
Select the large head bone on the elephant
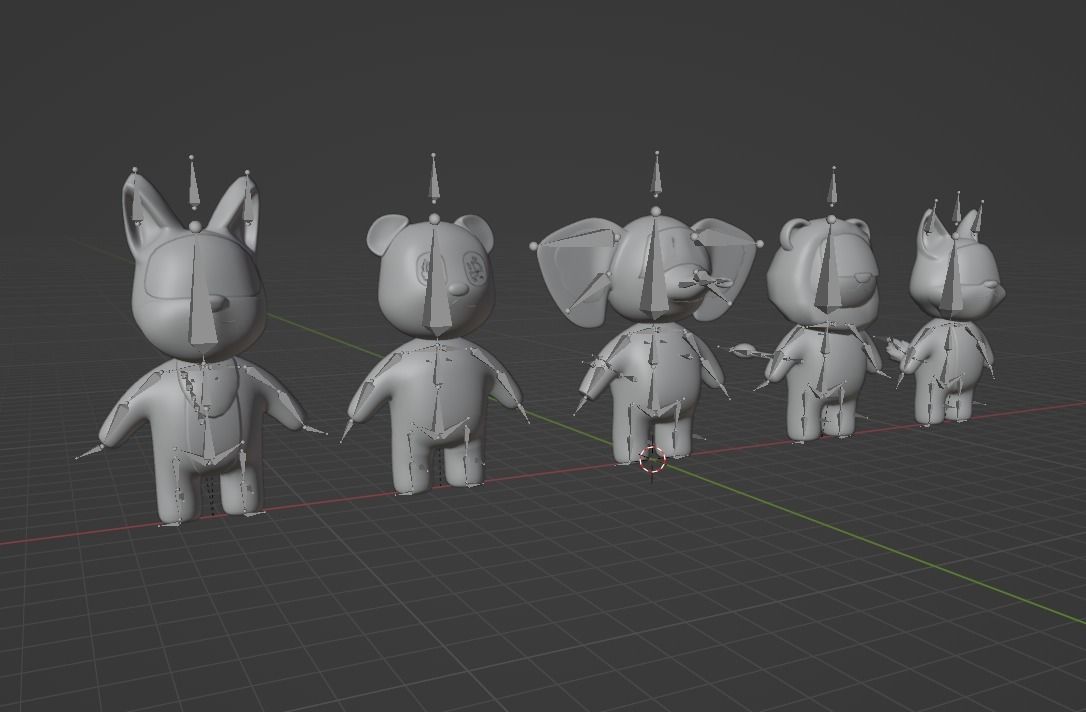(653, 267)
